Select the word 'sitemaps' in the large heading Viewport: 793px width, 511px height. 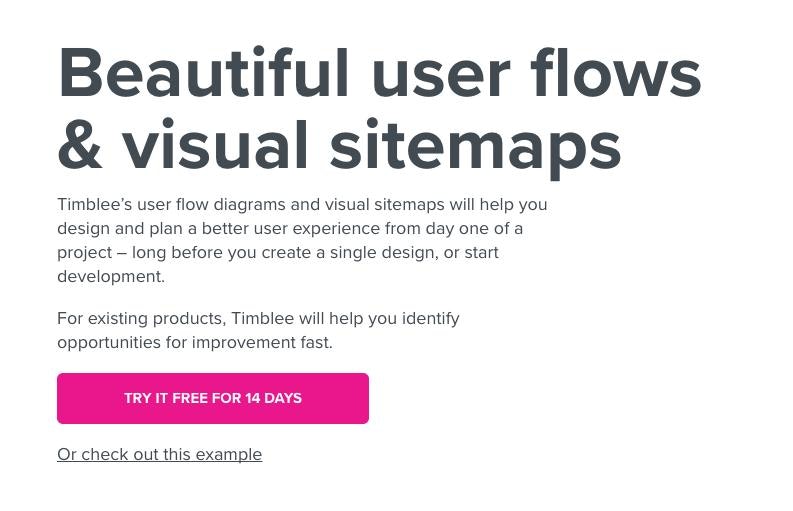click(475, 148)
